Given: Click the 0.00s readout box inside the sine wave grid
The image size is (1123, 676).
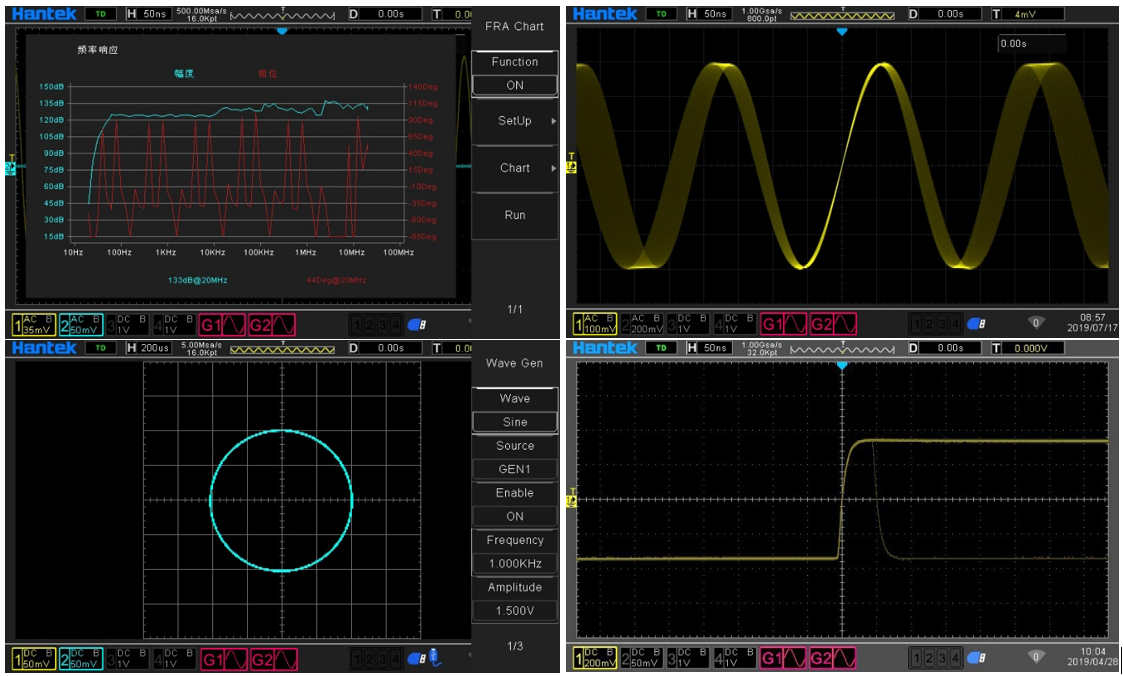Looking at the screenshot, I should [x=1031, y=44].
